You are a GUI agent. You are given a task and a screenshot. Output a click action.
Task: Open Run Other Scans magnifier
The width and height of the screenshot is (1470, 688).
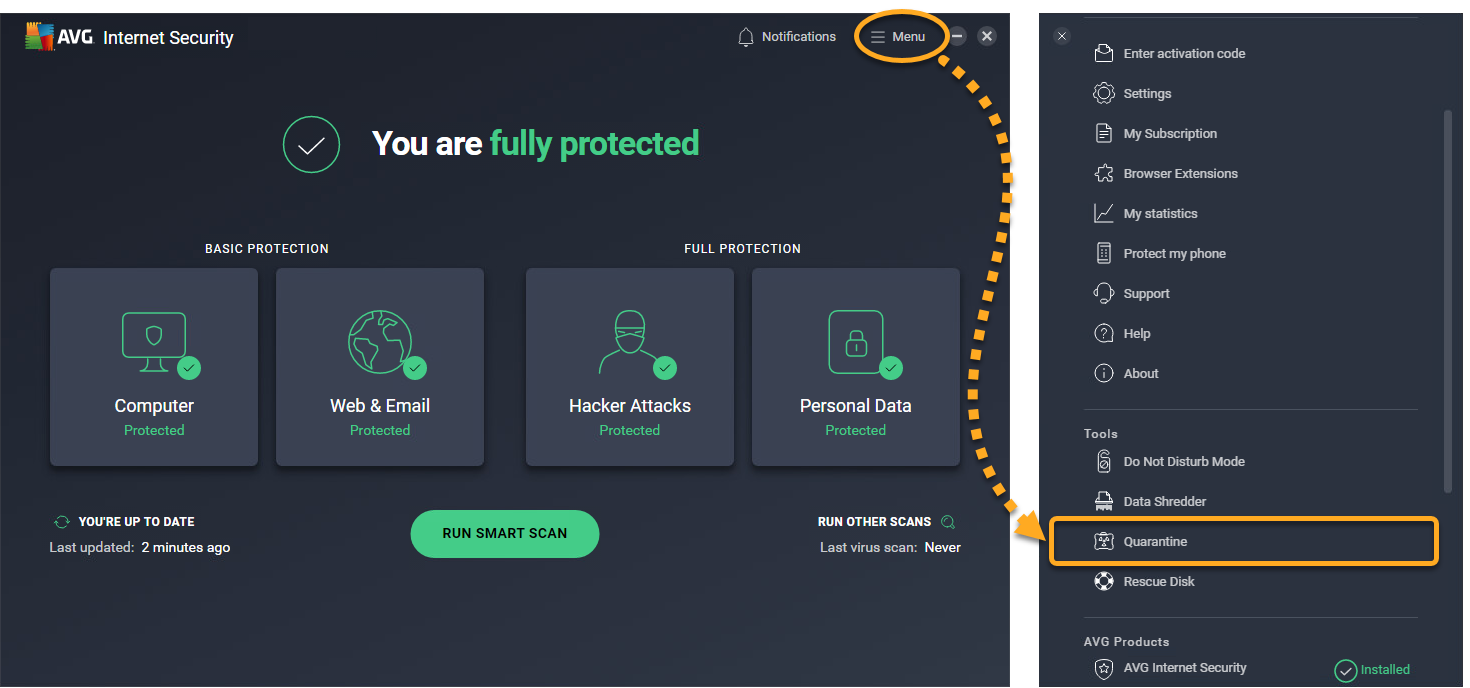point(948,521)
